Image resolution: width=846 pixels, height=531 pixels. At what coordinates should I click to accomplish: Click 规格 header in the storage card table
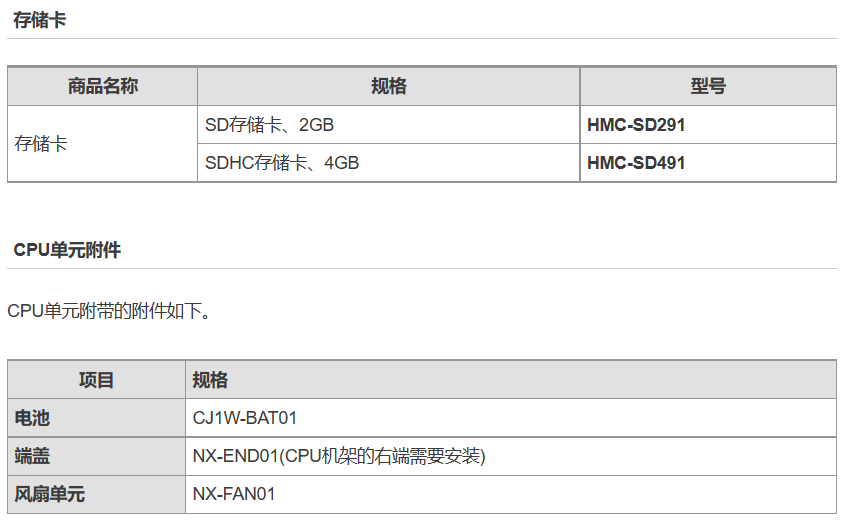pyautogui.click(x=388, y=87)
